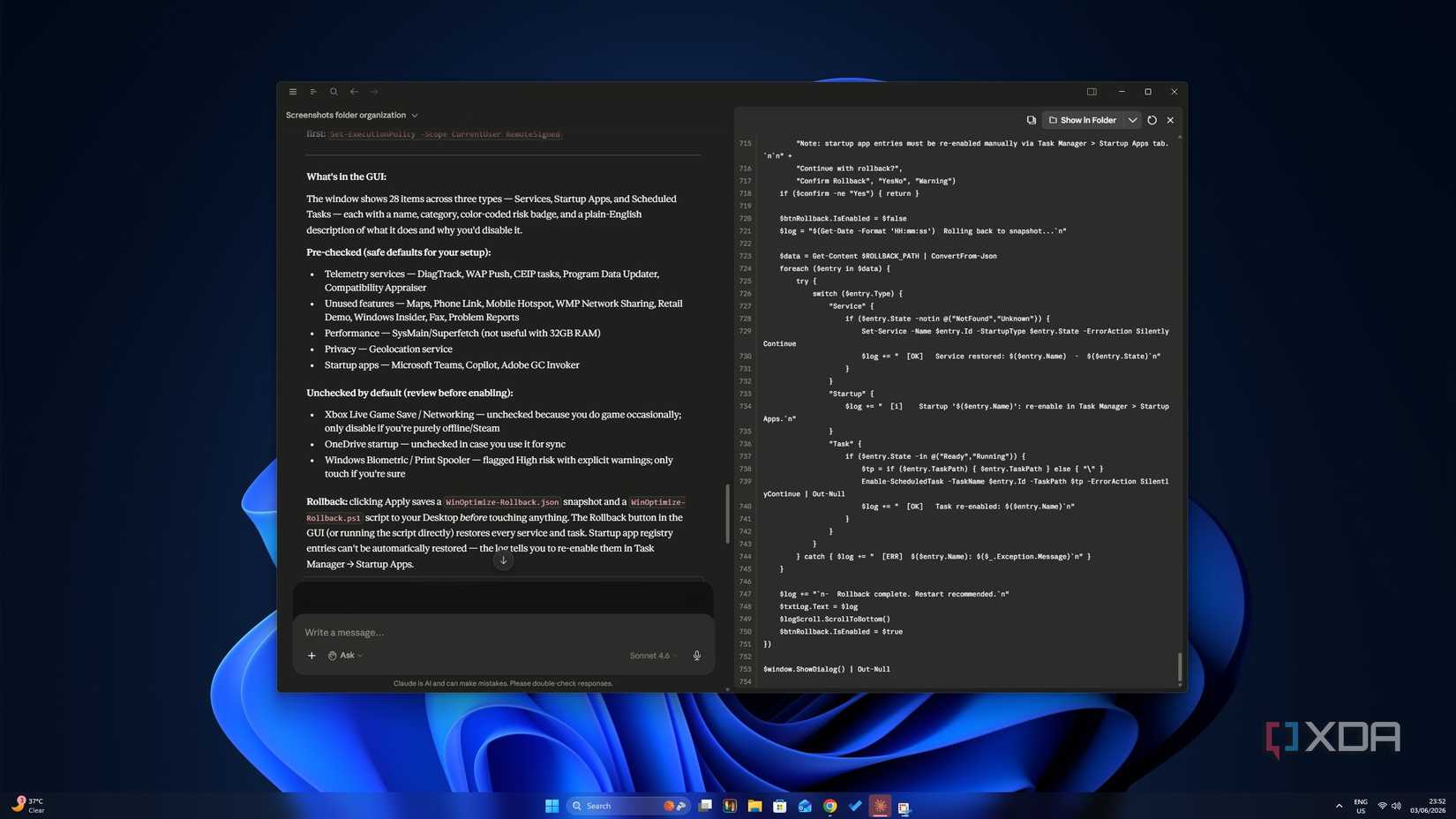Open Microsoft Store from the taskbar
Viewport: 1456px width, 819px height.
click(x=780, y=806)
